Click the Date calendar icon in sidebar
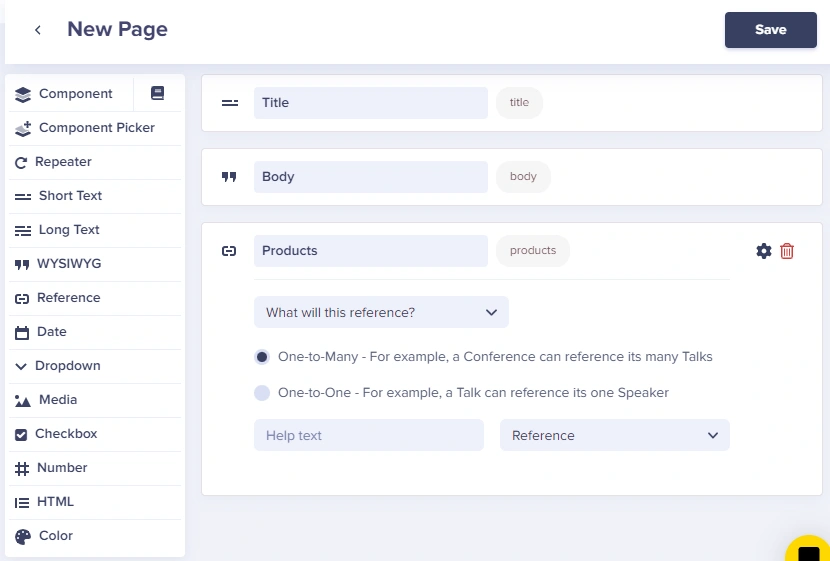830x561 pixels. [x=22, y=332]
